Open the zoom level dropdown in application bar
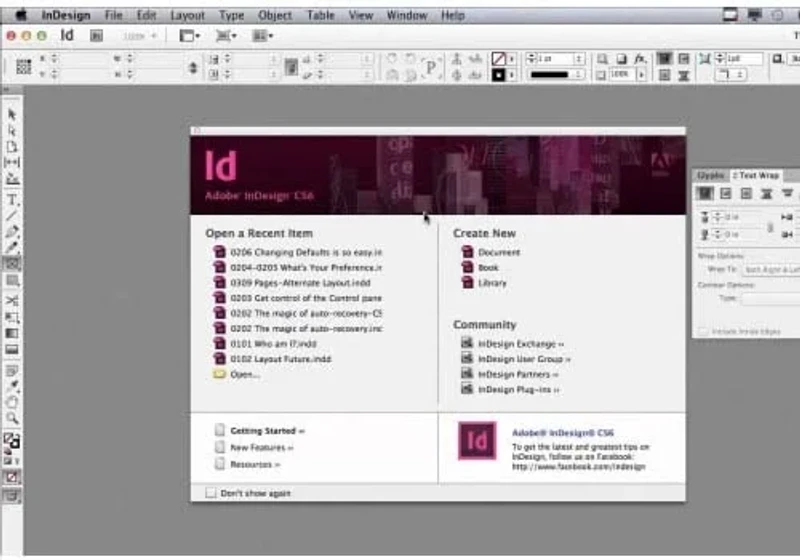The height and width of the screenshot is (560, 800). (x=139, y=36)
